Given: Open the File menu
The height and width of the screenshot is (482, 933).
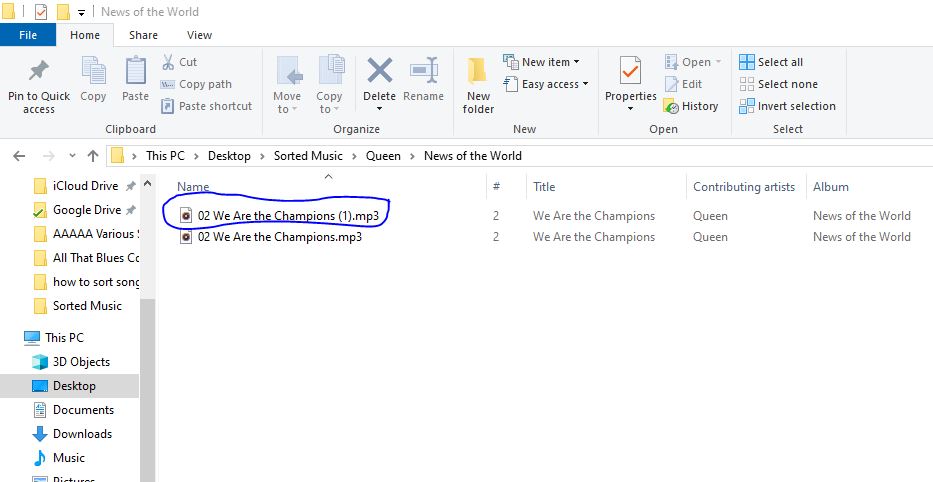Looking at the screenshot, I should pos(28,35).
